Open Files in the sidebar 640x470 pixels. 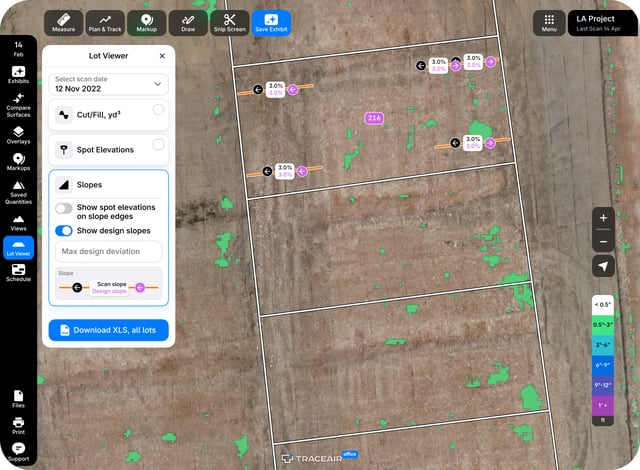click(x=18, y=399)
